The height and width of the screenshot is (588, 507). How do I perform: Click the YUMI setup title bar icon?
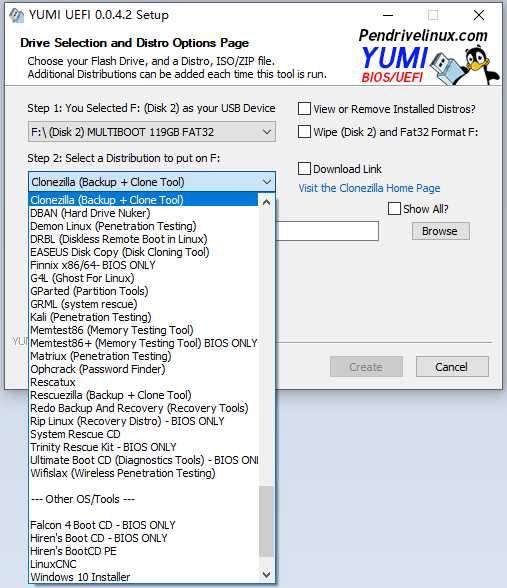point(16,15)
